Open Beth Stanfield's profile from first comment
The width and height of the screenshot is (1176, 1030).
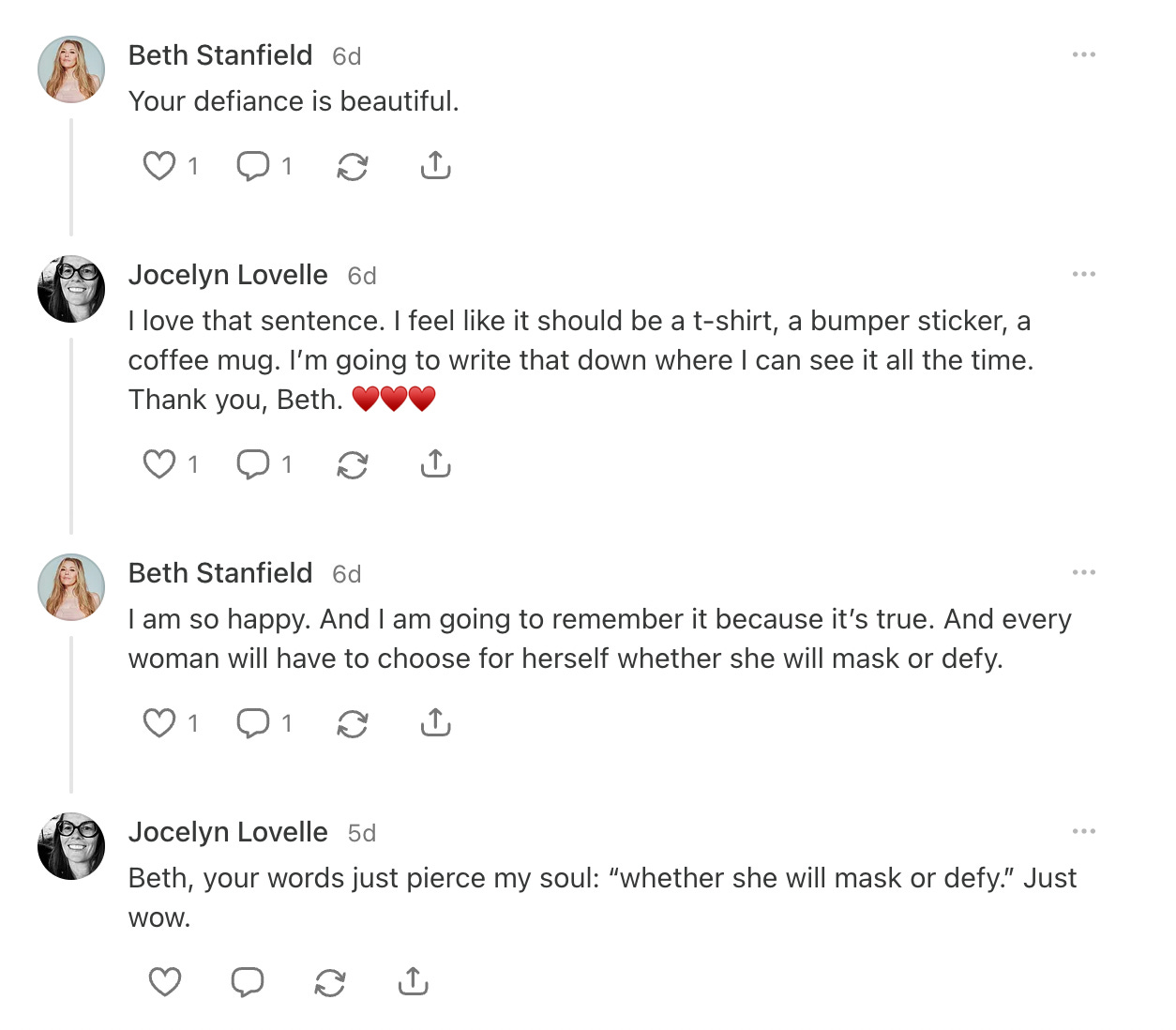click(x=220, y=55)
